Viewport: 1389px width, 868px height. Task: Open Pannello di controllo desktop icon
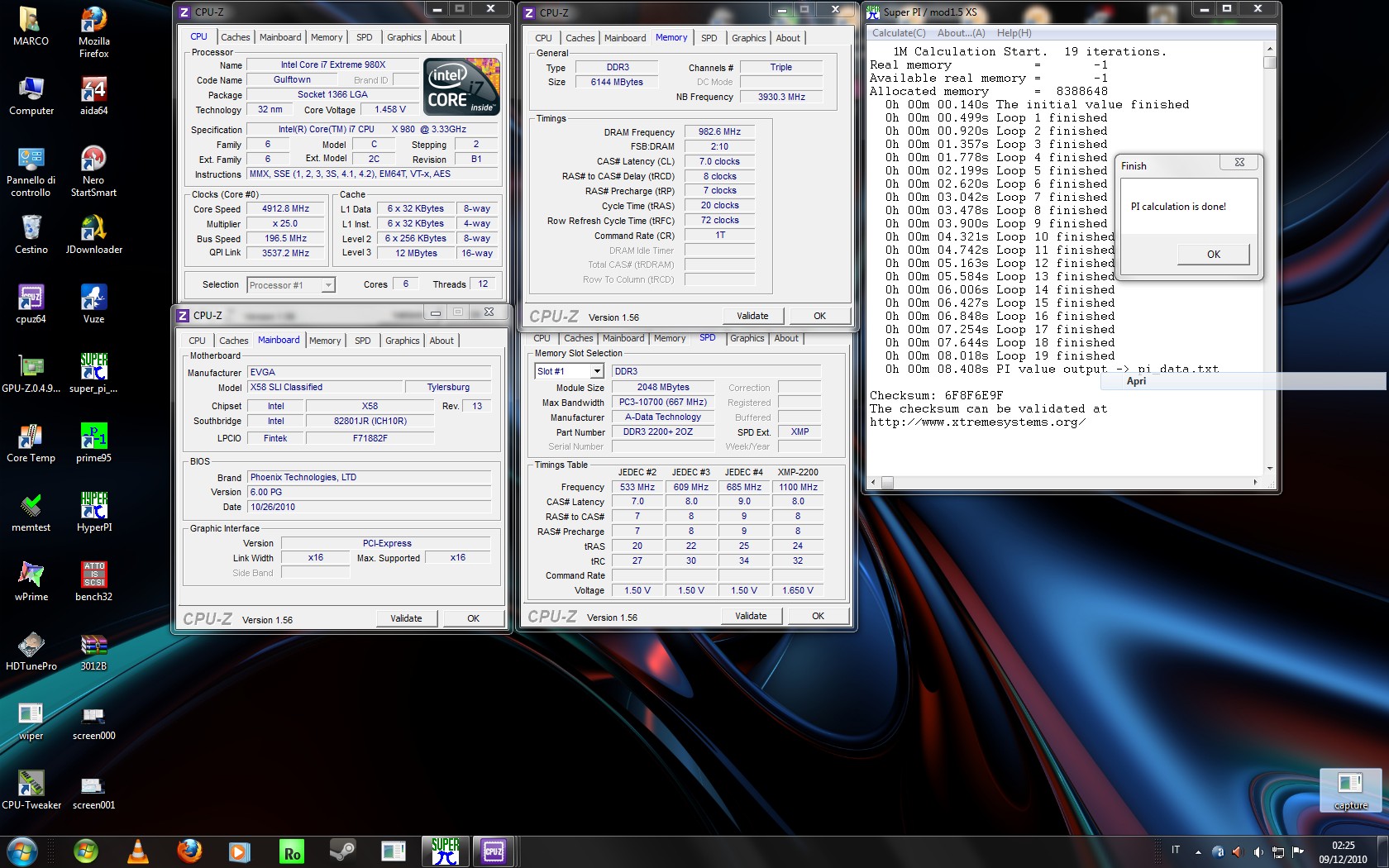pyautogui.click(x=31, y=171)
